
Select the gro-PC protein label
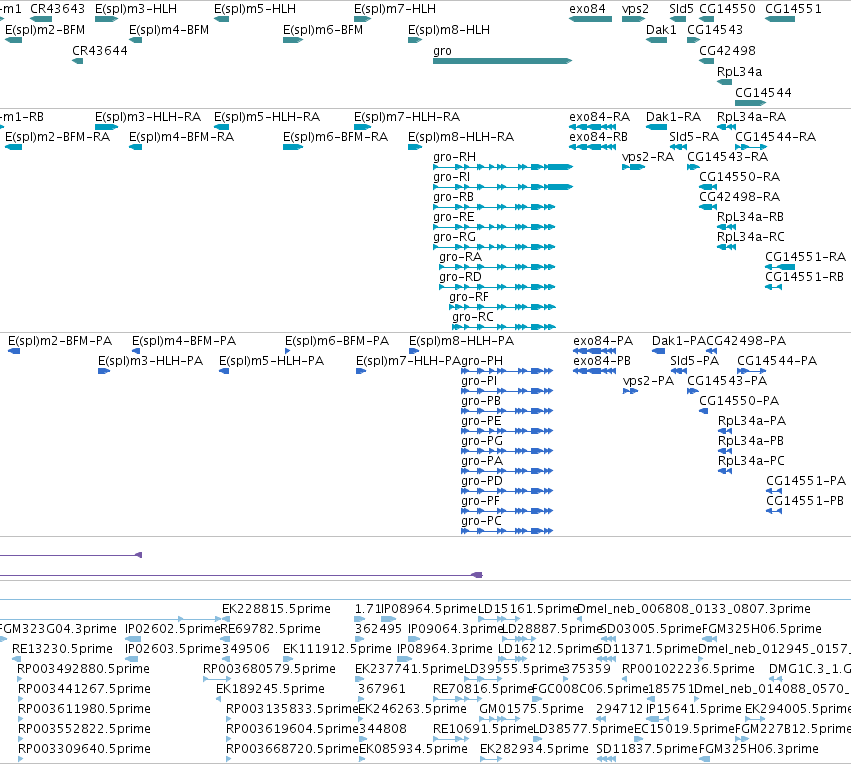point(481,521)
